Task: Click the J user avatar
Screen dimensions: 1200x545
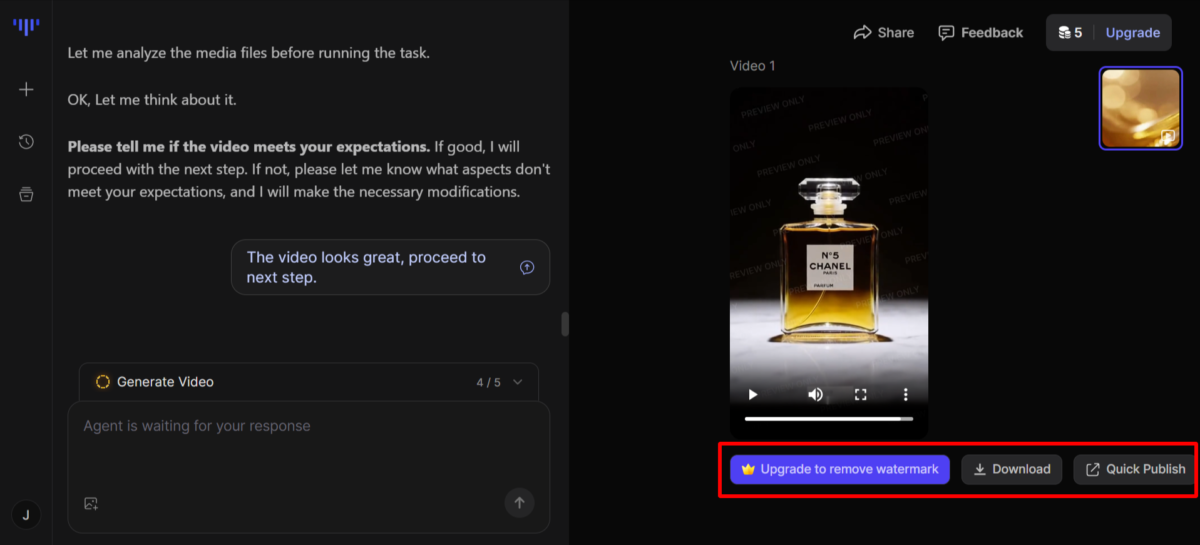Action: click(x=26, y=515)
